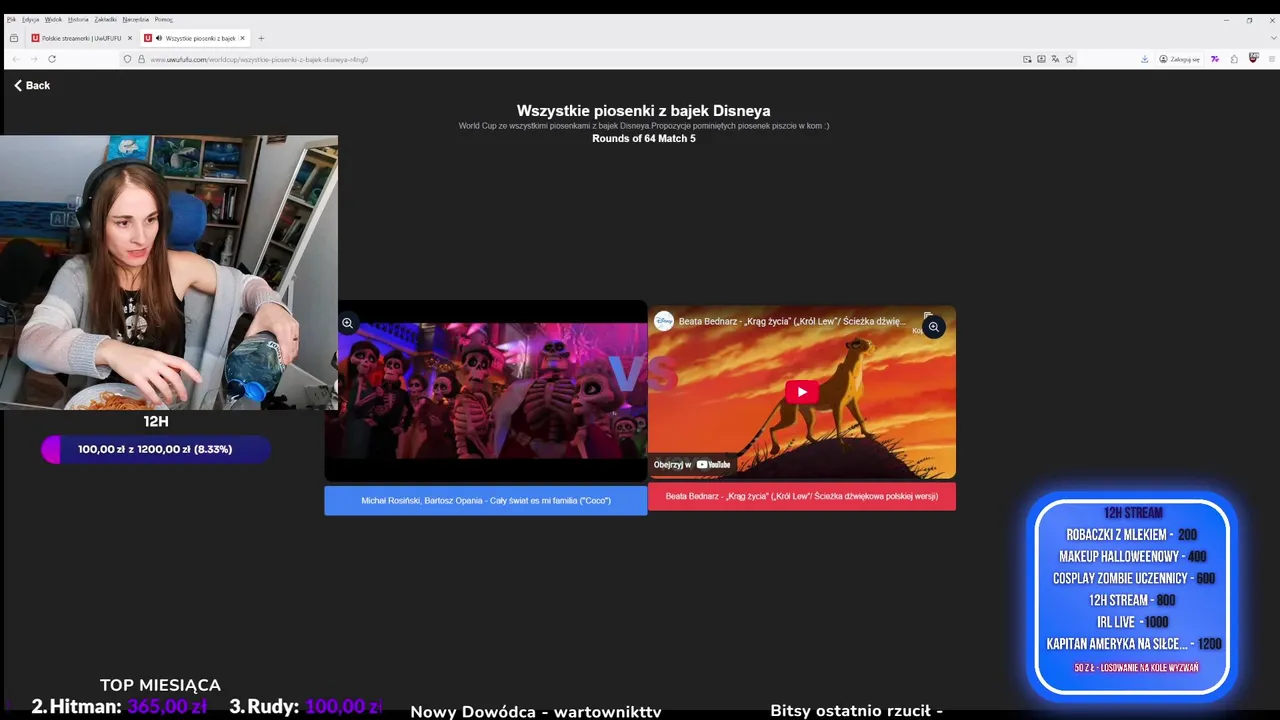Open the Edycja menu
Screen dimensions: 1280x720
(x=31, y=19)
